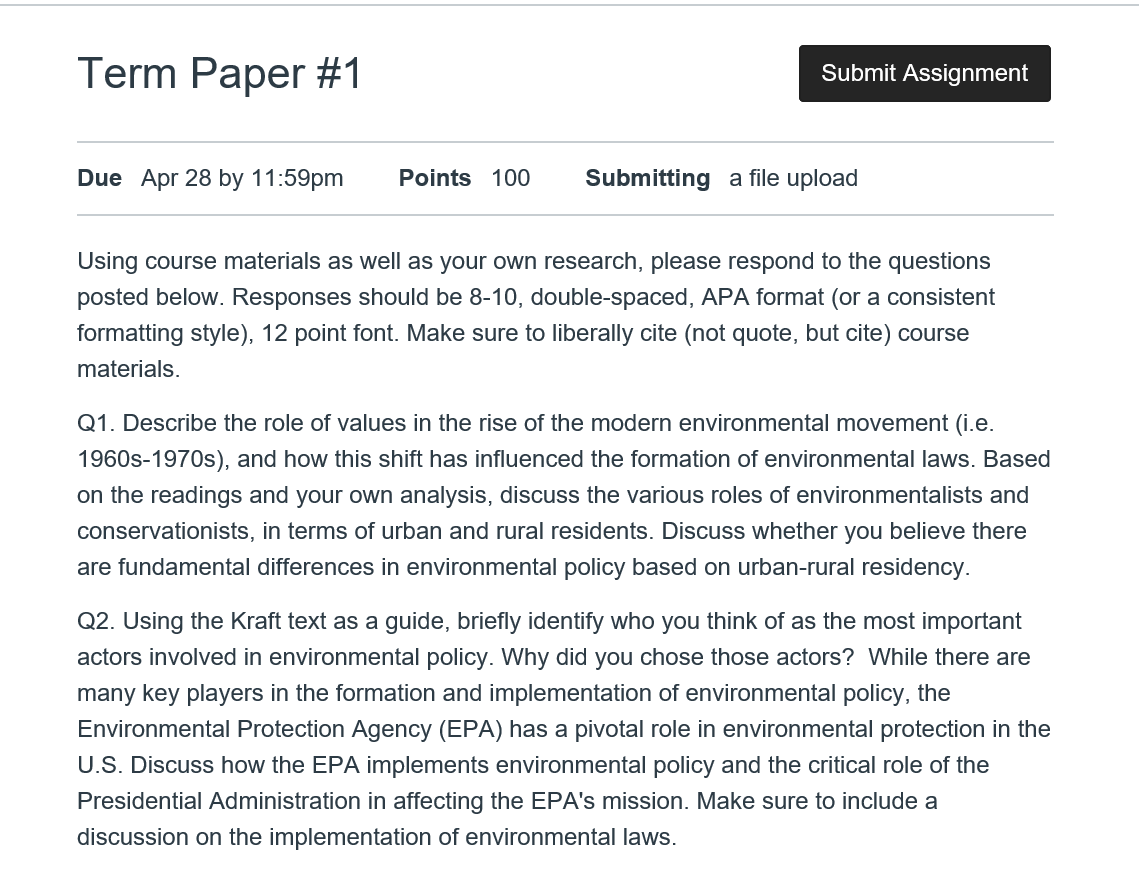Screen dimensions: 1139x890
Task: Click 'Kraft text' in question two
Action: (285, 621)
